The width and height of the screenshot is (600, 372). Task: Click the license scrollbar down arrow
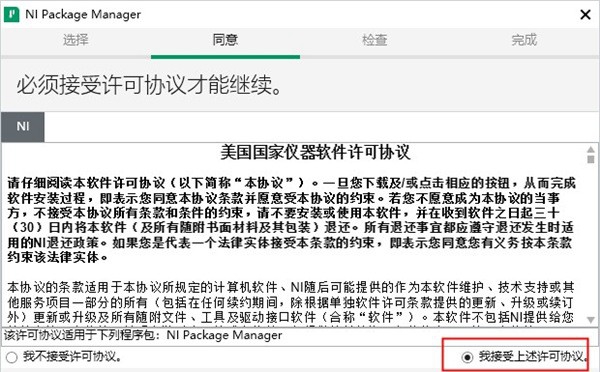click(x=591, y=320)
